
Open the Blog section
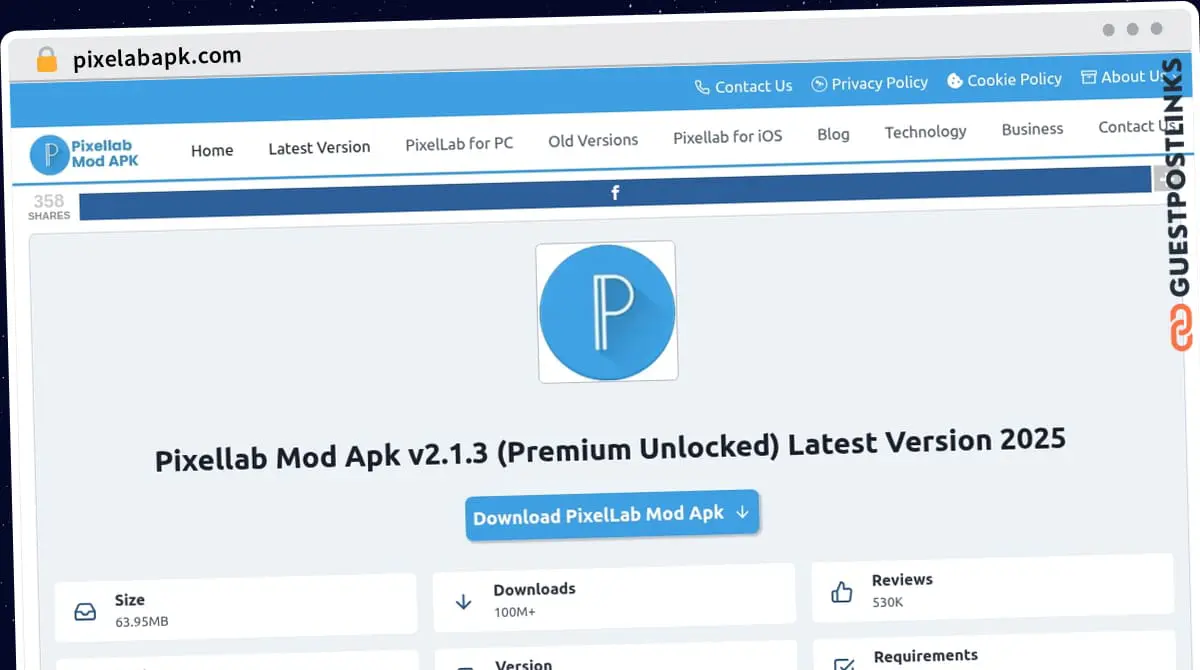[833, 134]
